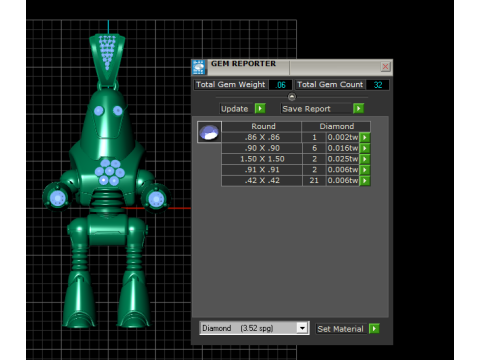Image resolution: width=480 pixels, height=360 pixels.
Task: Click the Set Material label button
Action: pos(341,329)
